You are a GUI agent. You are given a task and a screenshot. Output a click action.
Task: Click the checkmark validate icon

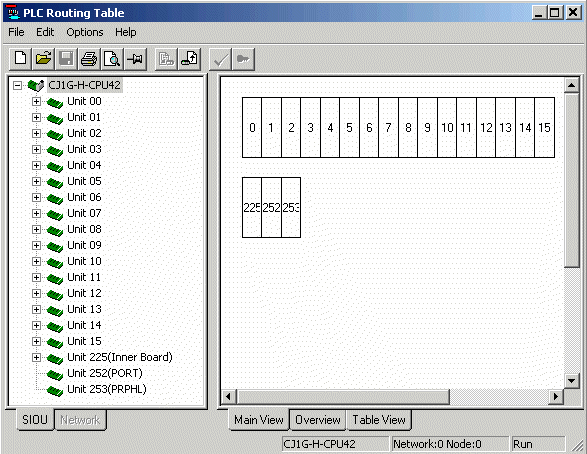coord(220,59)
